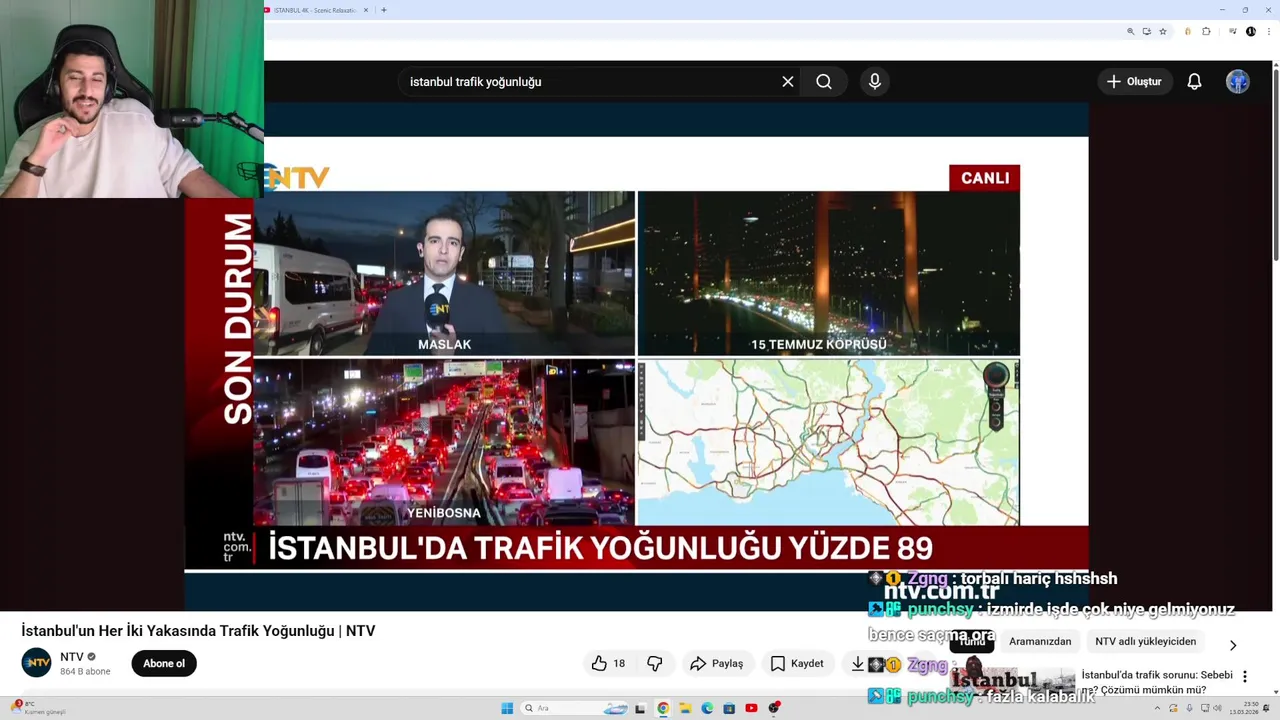The image size is (1280, 720).
Task: Select the Tümü filter chip
Action: (973, 641)
